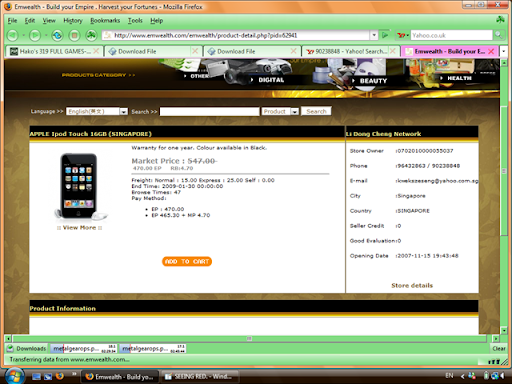Click into the site Search text field
This screenshot has width=512, height=384.
pyautogui.click(x=209, y=111)
